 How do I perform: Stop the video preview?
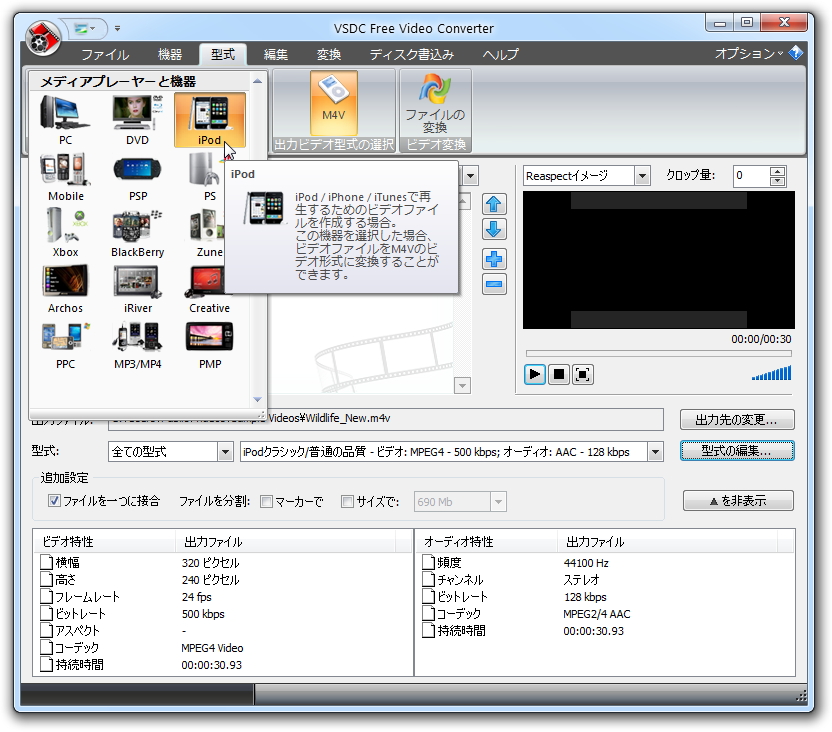(559, 374)
